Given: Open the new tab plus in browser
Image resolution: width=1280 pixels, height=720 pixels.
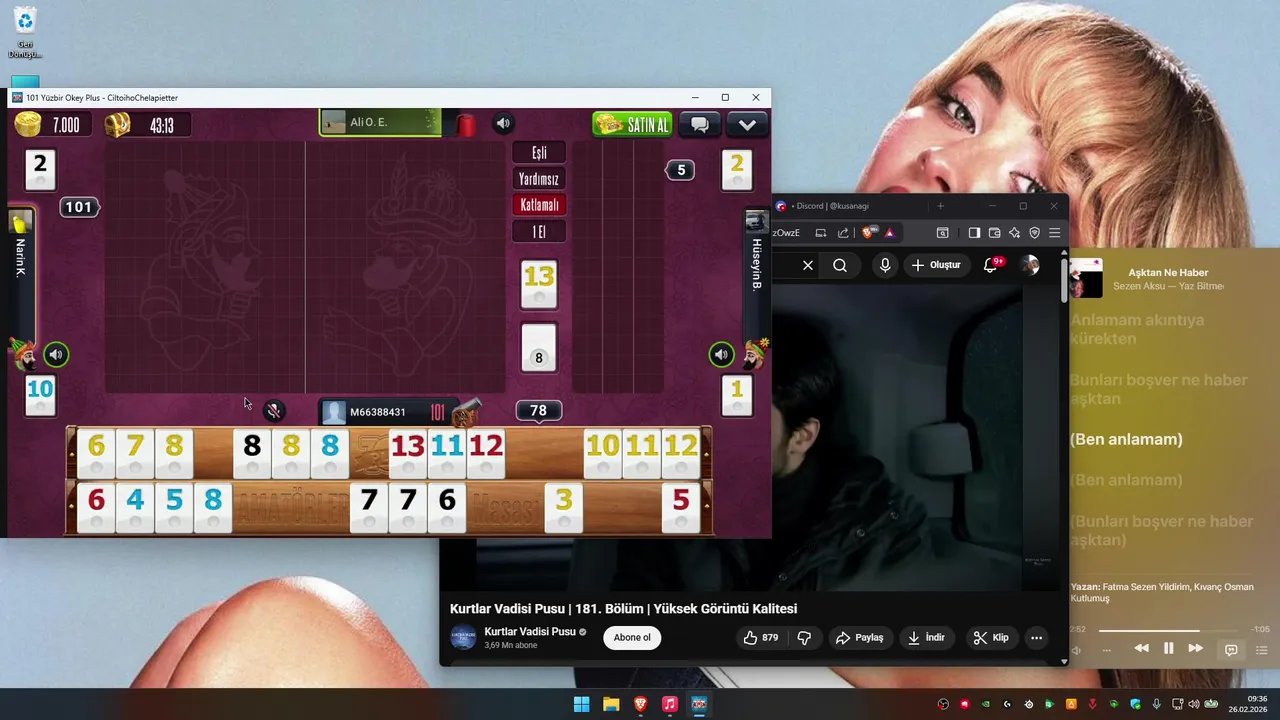Looking at the screenshot, I should coord(940,206).
